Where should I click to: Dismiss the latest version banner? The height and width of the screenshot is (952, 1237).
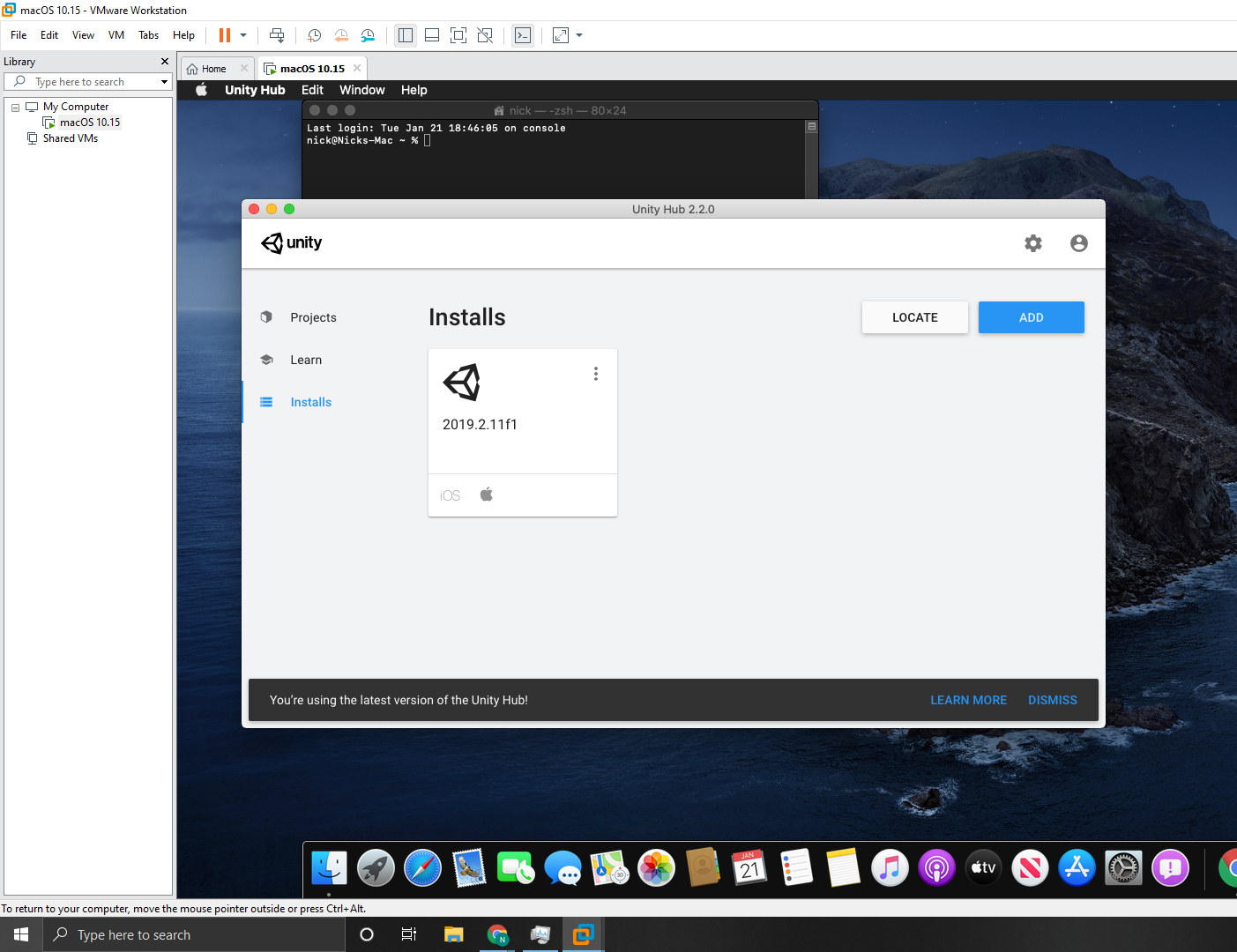[1053, 700]
